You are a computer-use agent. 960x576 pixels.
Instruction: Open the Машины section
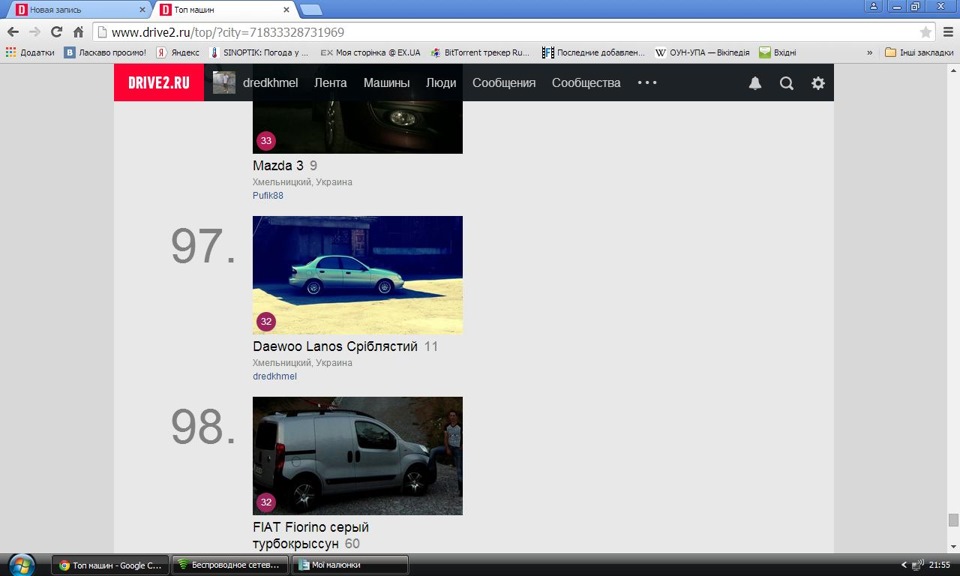click(x=386, y=83)
